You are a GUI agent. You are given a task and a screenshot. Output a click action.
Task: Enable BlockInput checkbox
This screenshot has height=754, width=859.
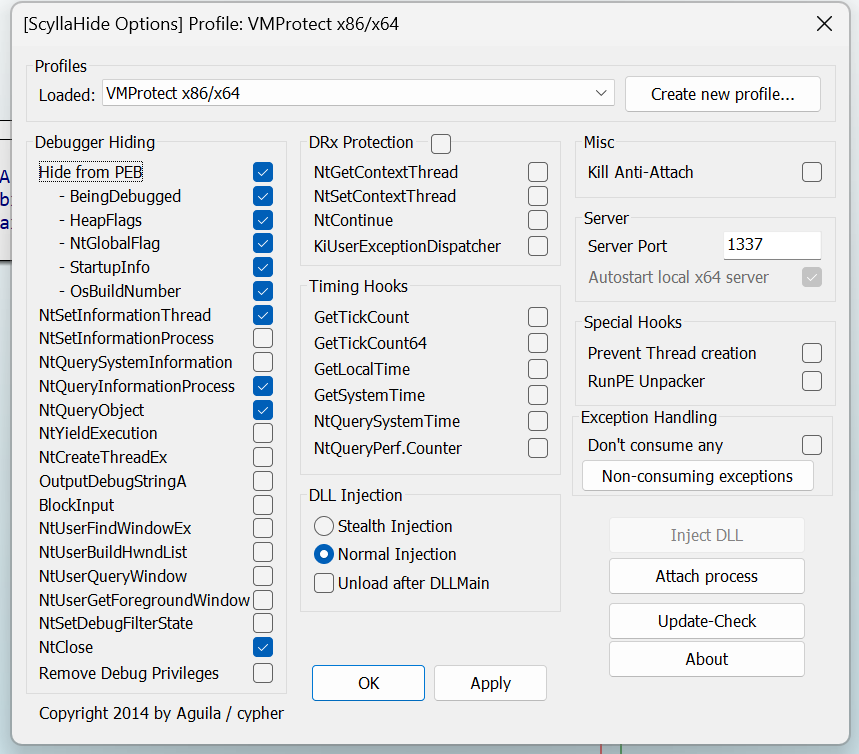pyautogui.click(x=263, y=505)
